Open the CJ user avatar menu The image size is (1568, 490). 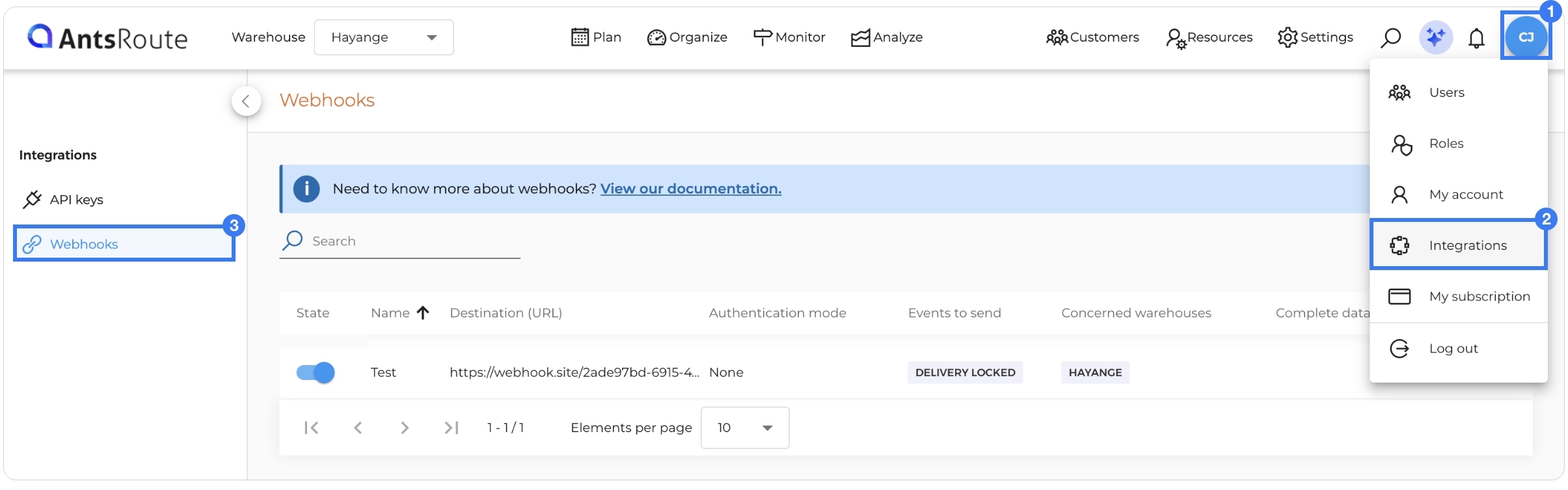click(1526, 37)
